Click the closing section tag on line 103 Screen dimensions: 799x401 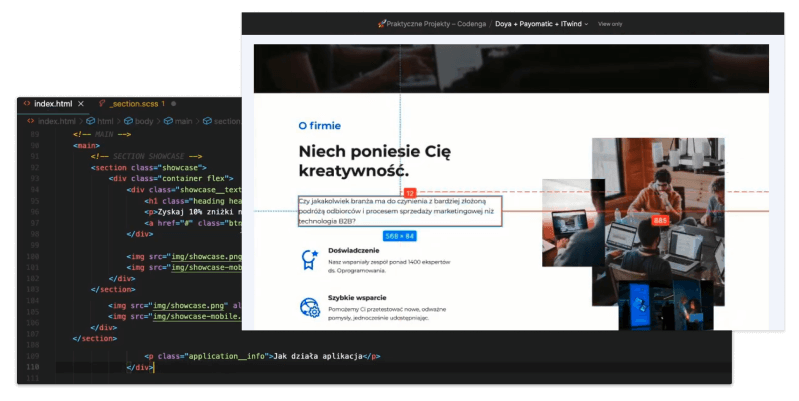113,289
